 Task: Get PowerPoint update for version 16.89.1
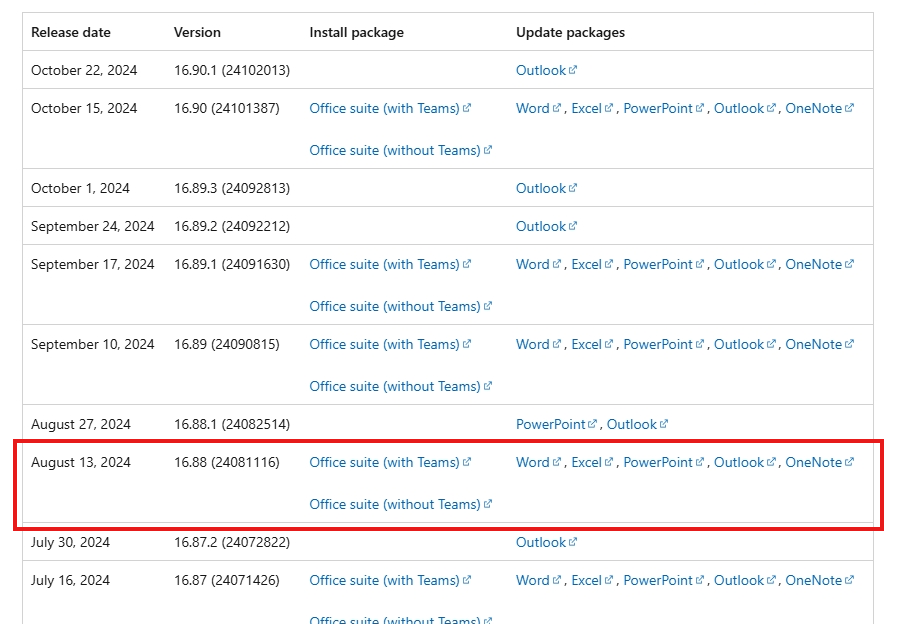point(663,264)
